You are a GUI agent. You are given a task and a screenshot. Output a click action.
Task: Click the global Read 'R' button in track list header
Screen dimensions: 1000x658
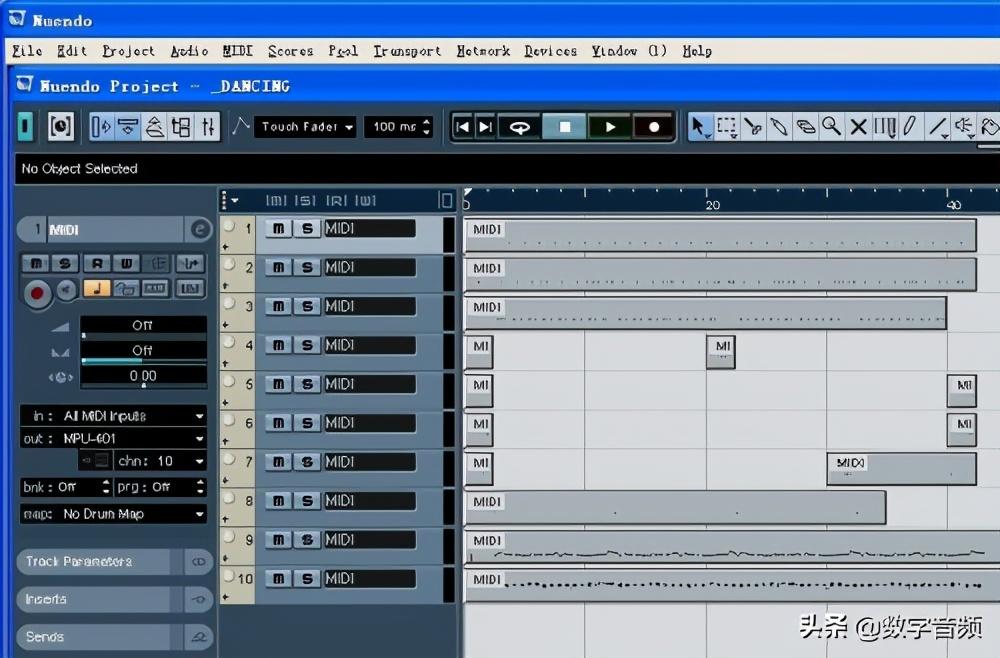point(337,201)
